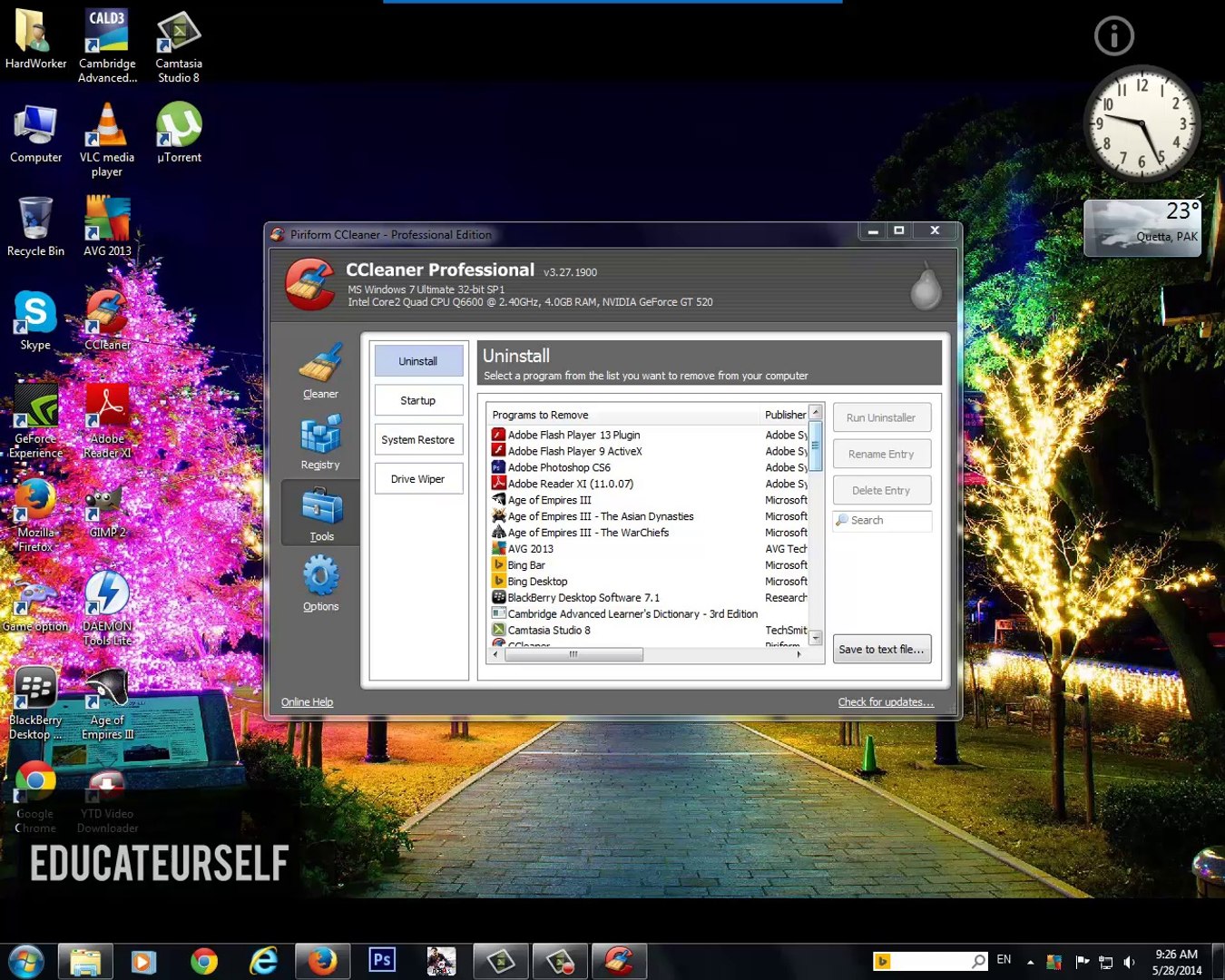Screen dimensions: 1225x980
Task: Click the Cambridge Advanced desktop shortcut
Action: click(x=107, y=45)
